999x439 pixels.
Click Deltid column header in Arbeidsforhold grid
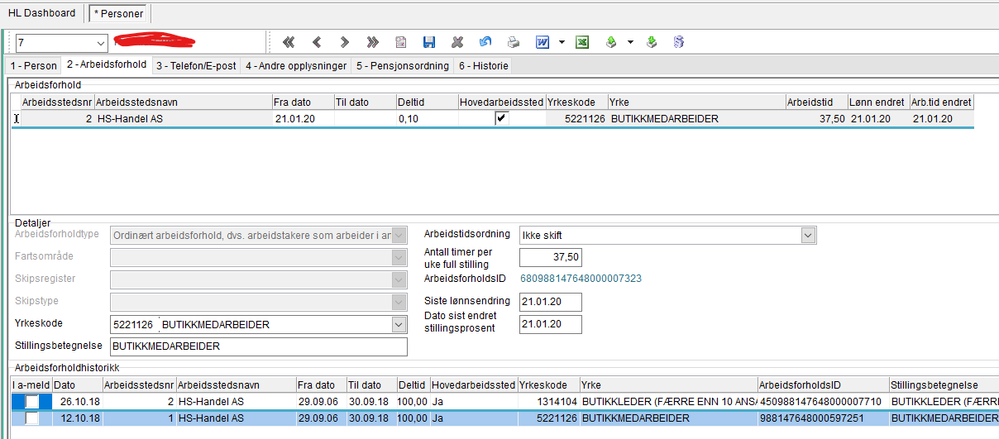pyautogui.click(x=427, y=102)
